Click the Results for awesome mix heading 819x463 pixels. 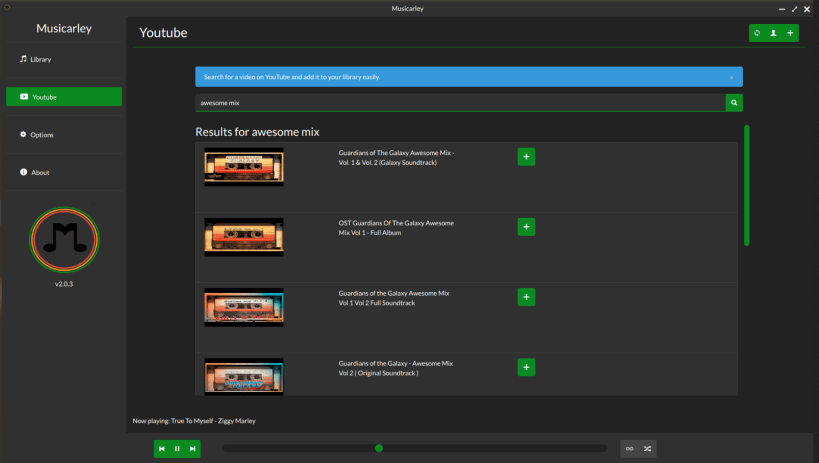coord(257,132)
